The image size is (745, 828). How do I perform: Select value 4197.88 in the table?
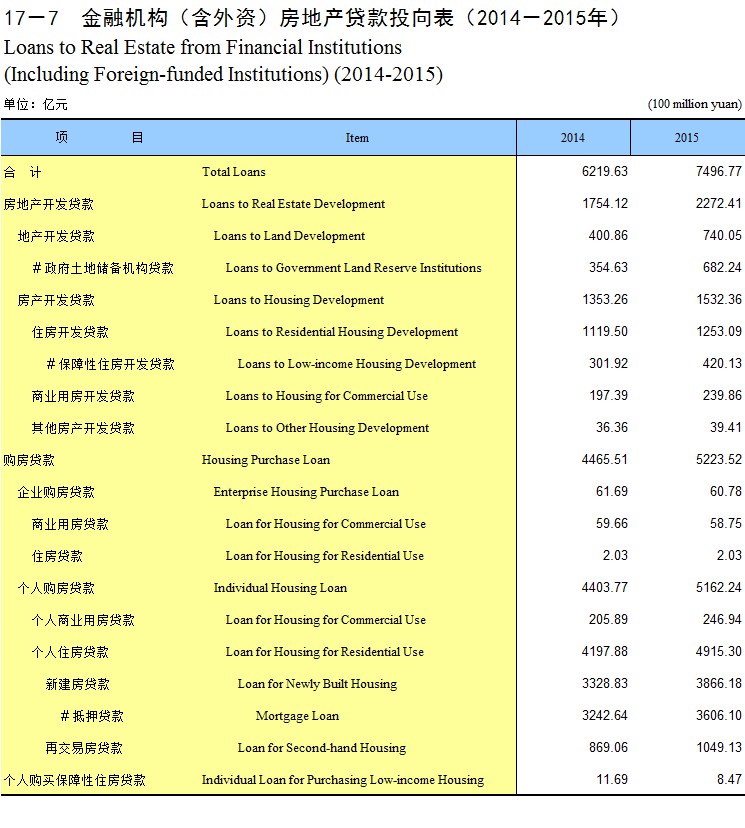click(x=605, y=651)
